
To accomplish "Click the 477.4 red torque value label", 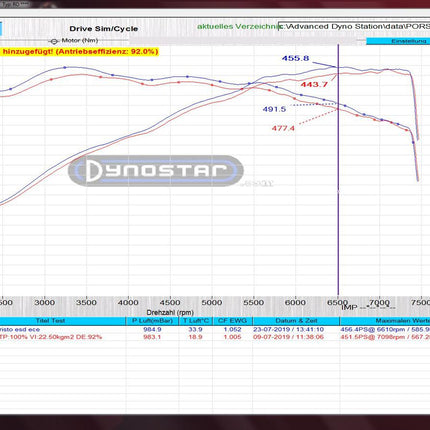I will click(x=283, y=128).
